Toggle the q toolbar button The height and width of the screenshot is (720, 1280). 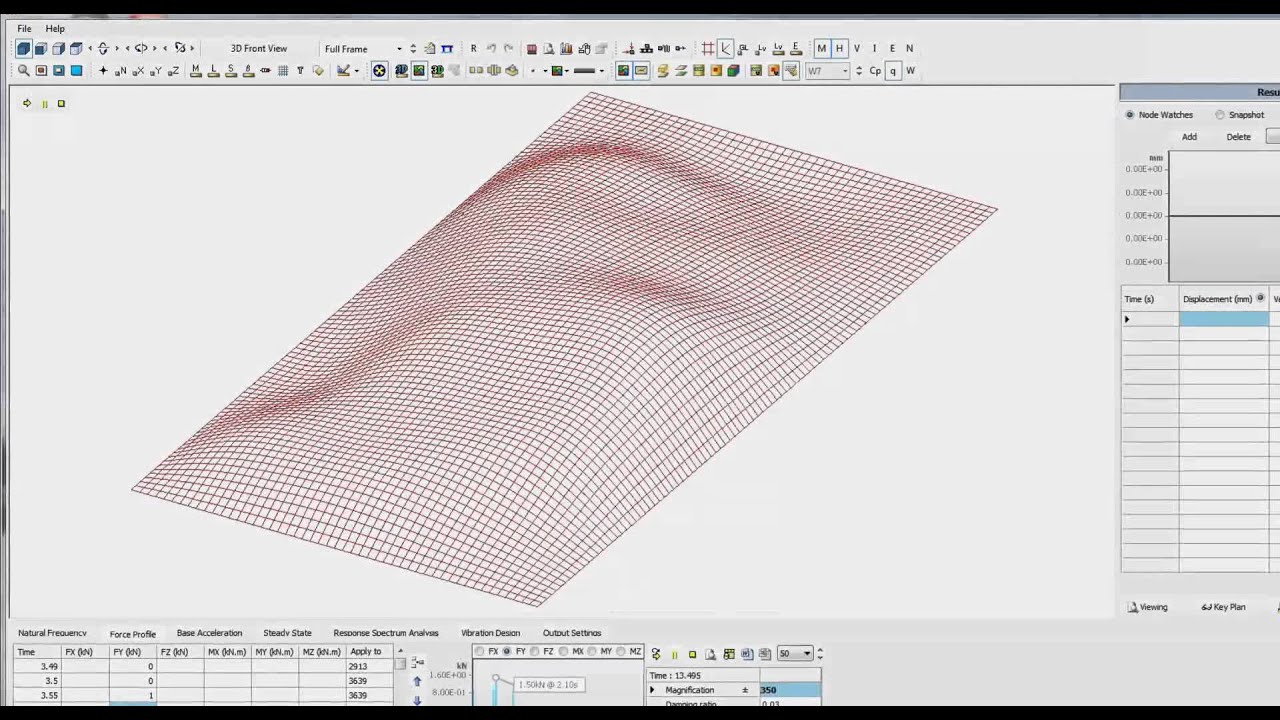[893, 71]
